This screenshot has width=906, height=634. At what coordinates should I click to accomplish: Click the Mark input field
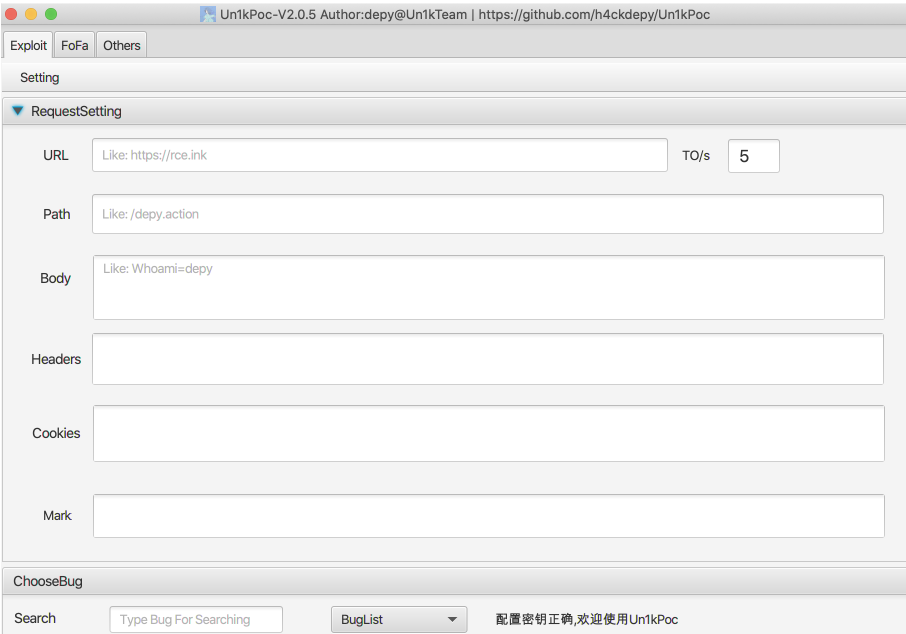pyautogui.click(x=488, y=515)
